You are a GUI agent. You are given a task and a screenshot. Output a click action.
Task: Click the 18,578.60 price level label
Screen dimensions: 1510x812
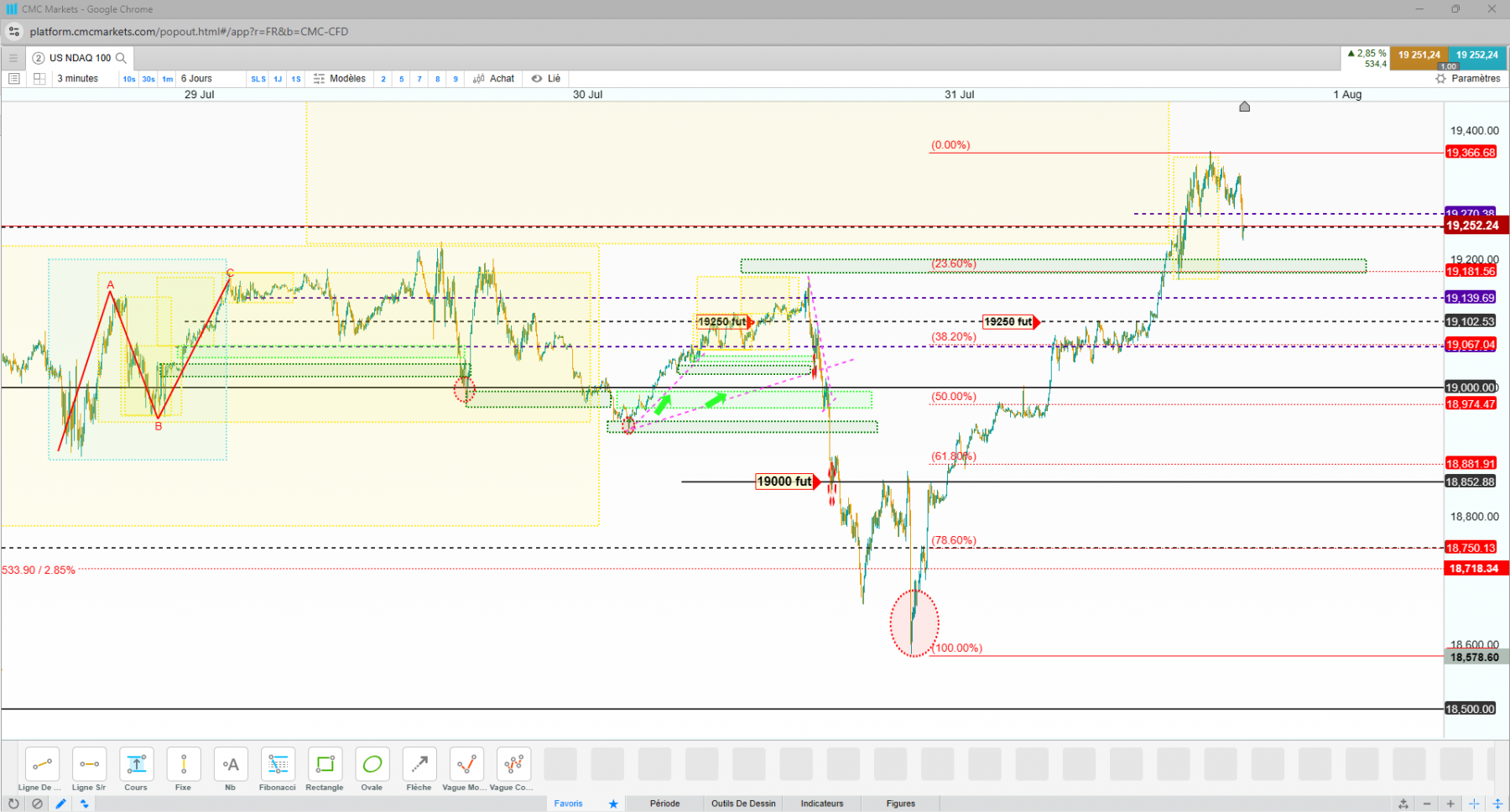[1475, 658]
